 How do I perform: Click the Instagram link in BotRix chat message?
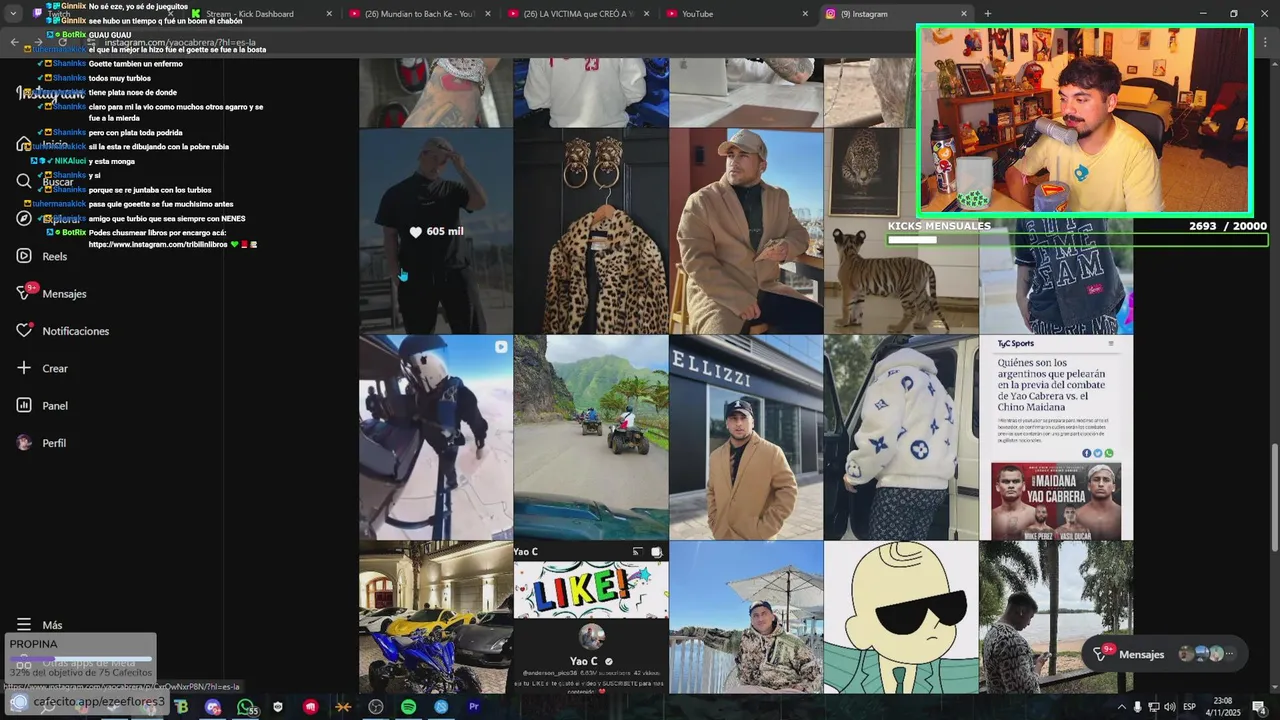(157, 244)
